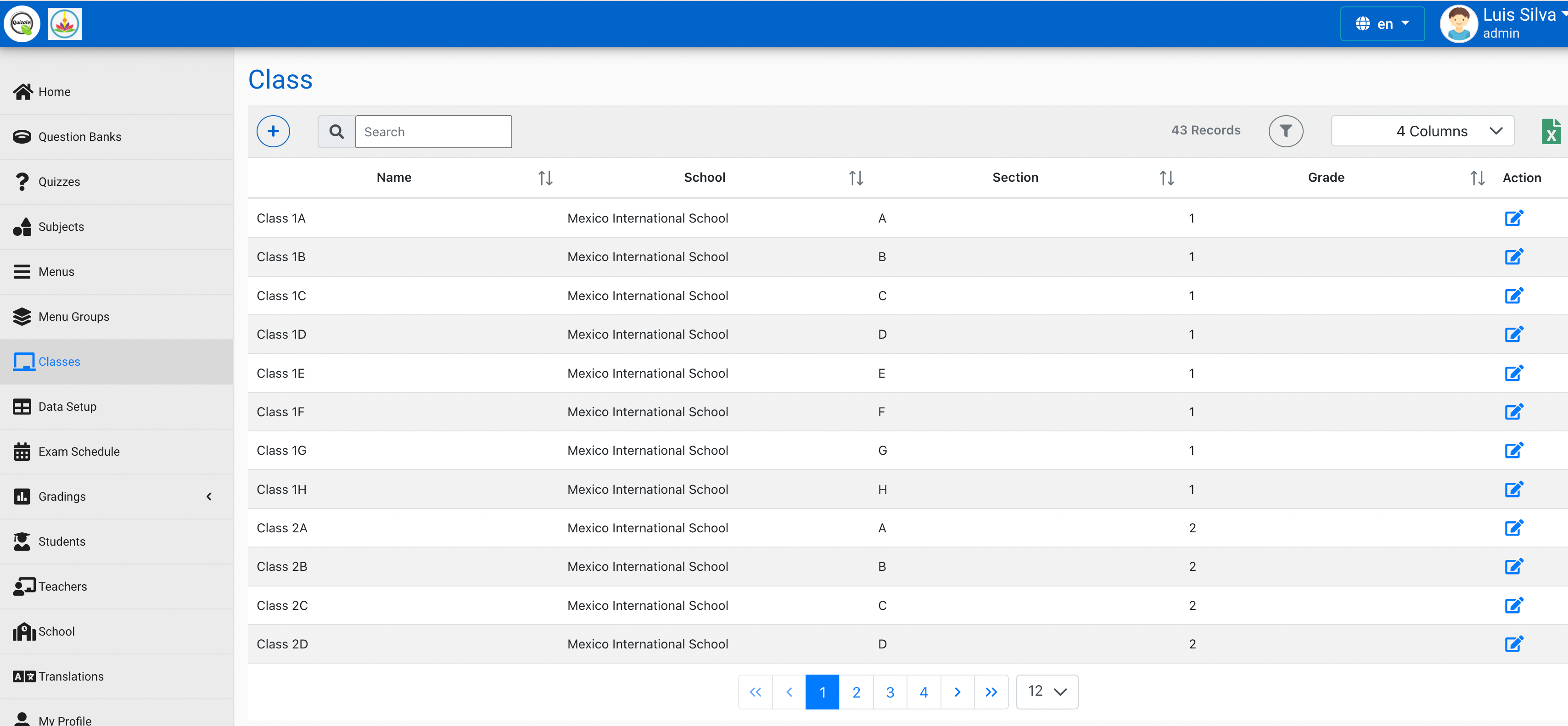Open the 4 Columns dropdown
This screenshot has height=726, width=1568.
(1422, 131)
